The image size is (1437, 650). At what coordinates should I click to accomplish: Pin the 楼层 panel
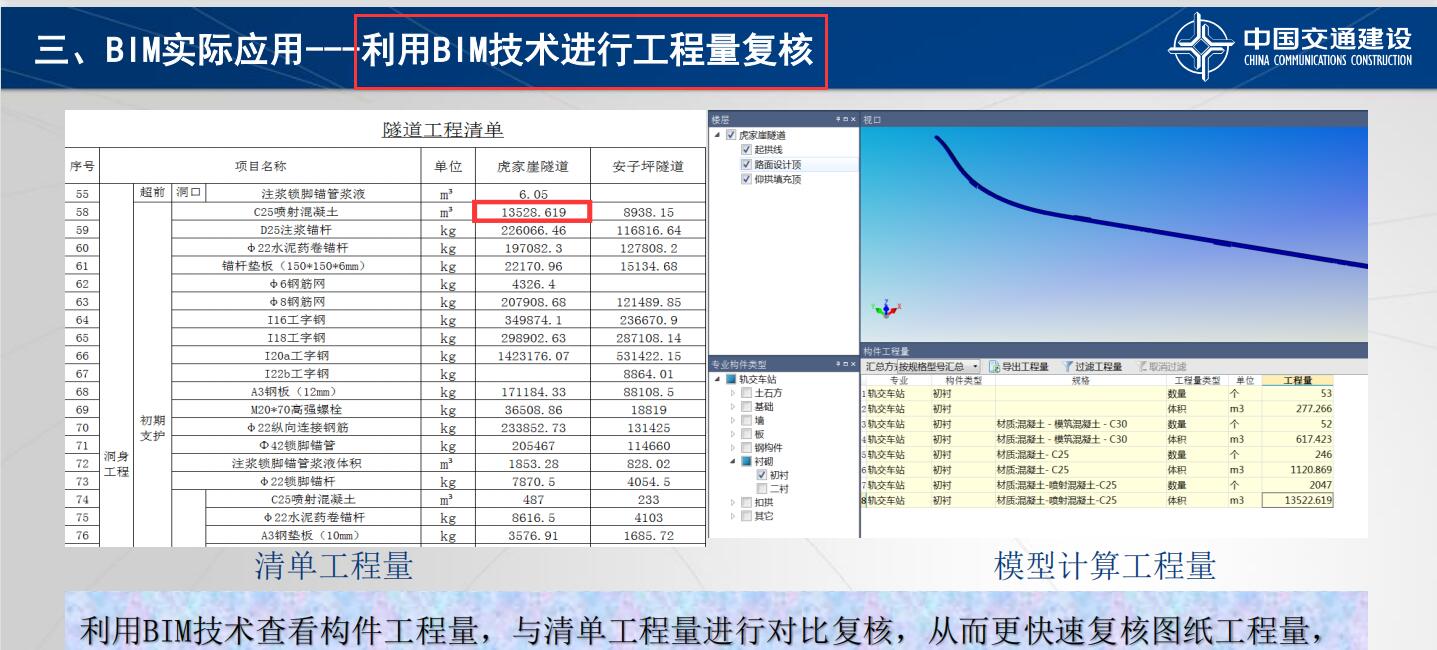coord(839,119)
